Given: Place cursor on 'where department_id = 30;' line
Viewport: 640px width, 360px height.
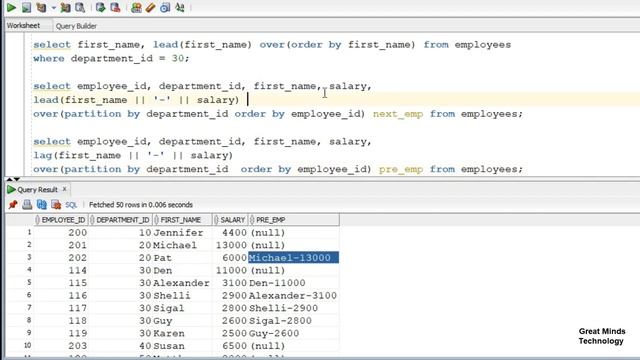Looking at the screenshot, I should point(111,58).
